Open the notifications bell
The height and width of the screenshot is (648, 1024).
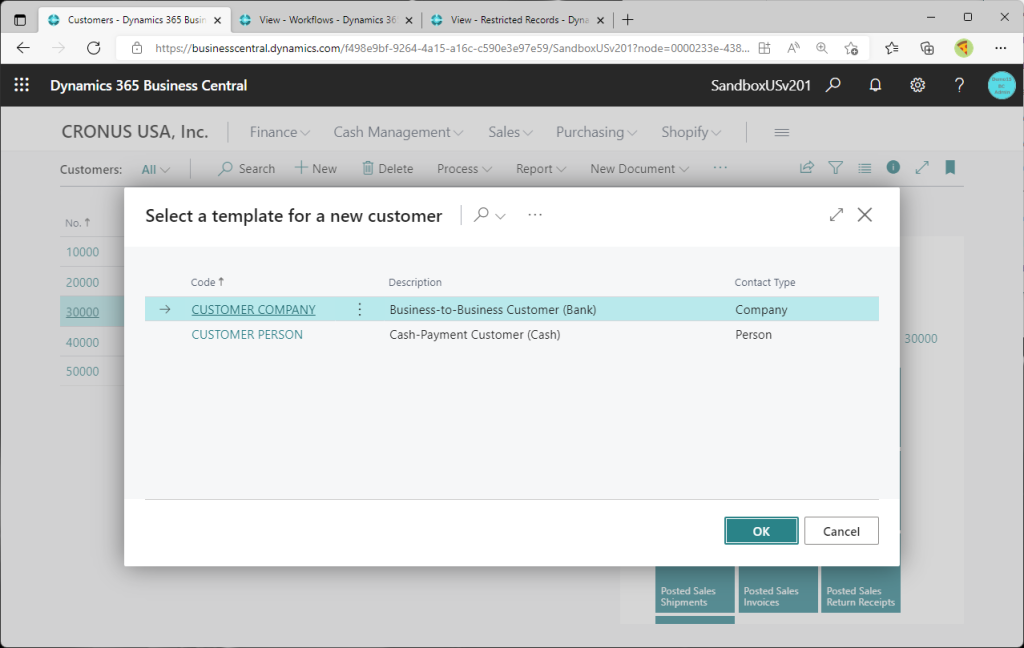coord(875,85)
